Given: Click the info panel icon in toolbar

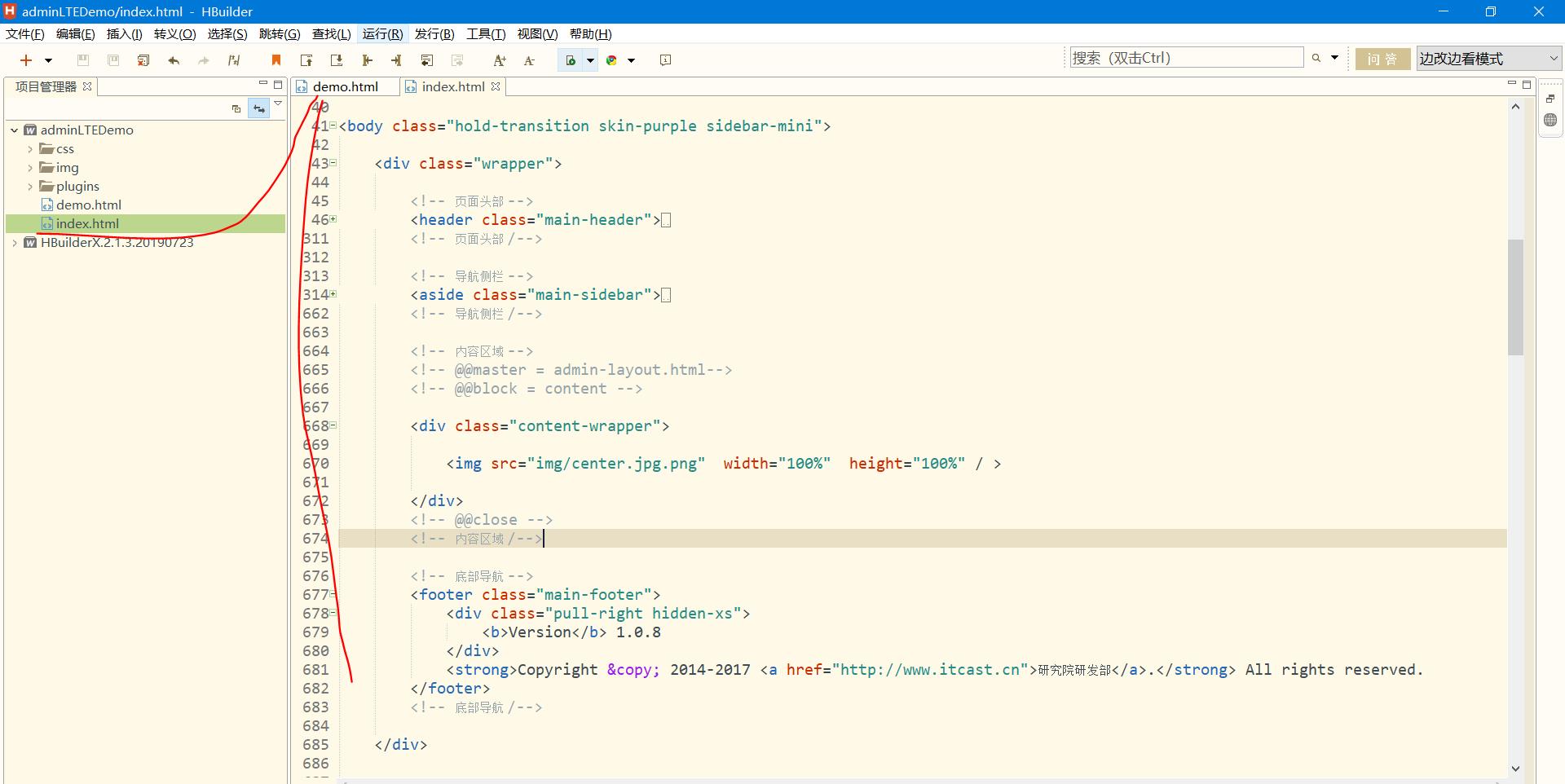Looking at the screenshot, I should pos(665,60).
